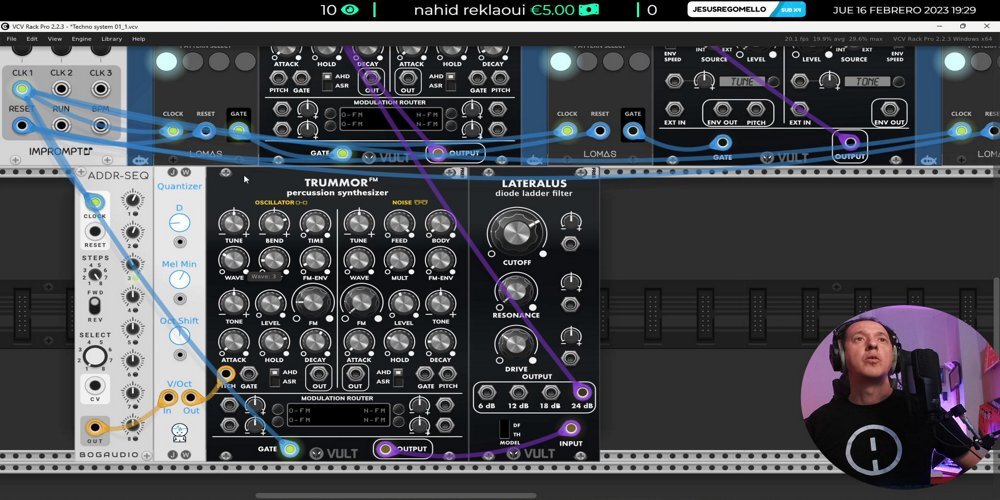Image resolution: width=1000 pixels, height=500 pixels.
Task: Click the RUN jack on Impromptu clock
Action: [x=61, y=125]
